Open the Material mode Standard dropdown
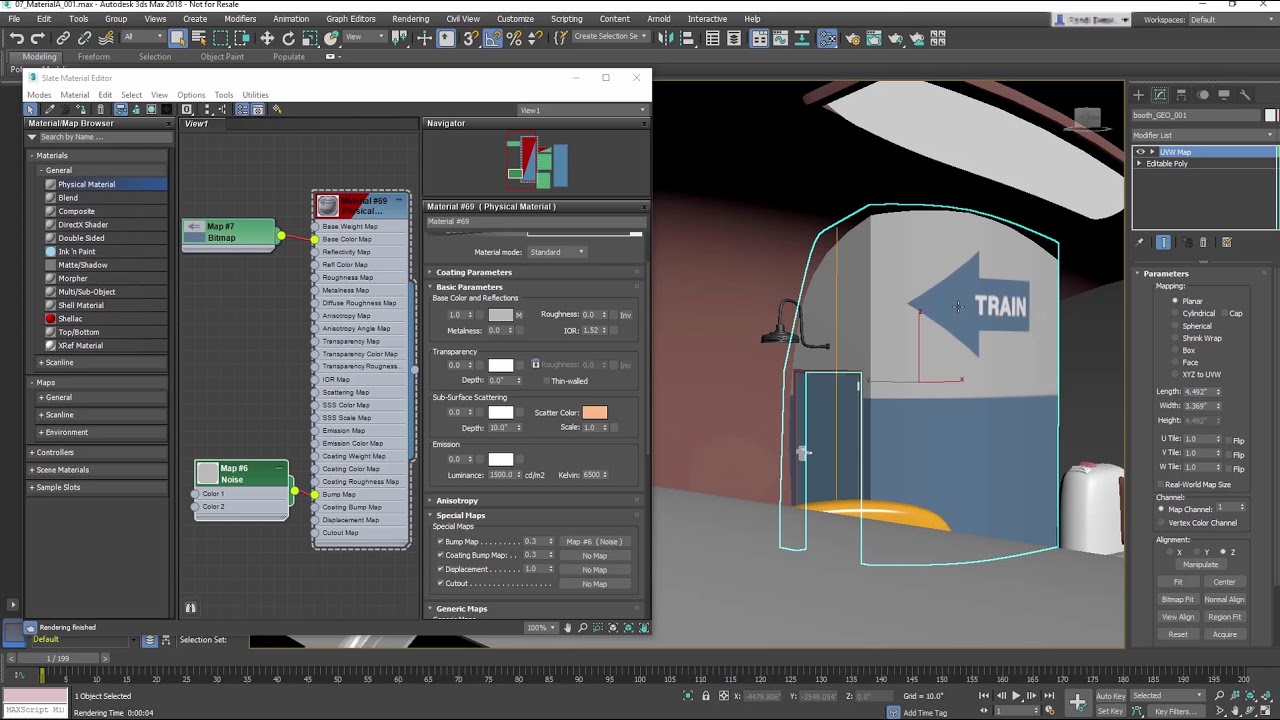This screenshot has width=1280, height=720. point(557,252)
